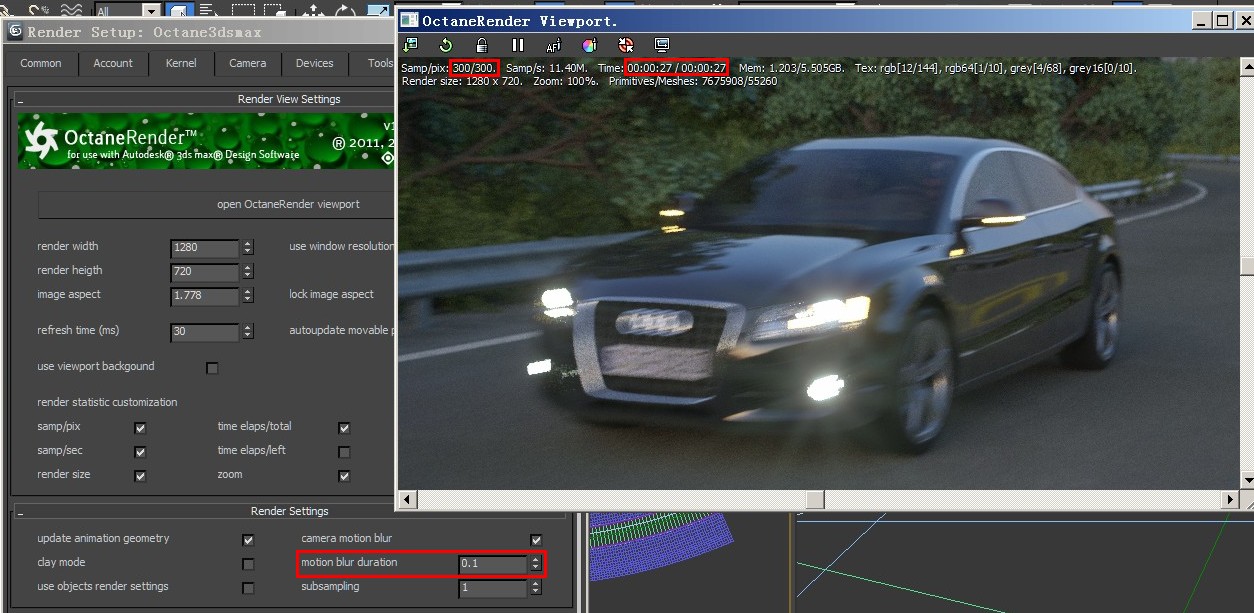
Task: Click the motion blur duration spinner
Action: click(536, 564)
